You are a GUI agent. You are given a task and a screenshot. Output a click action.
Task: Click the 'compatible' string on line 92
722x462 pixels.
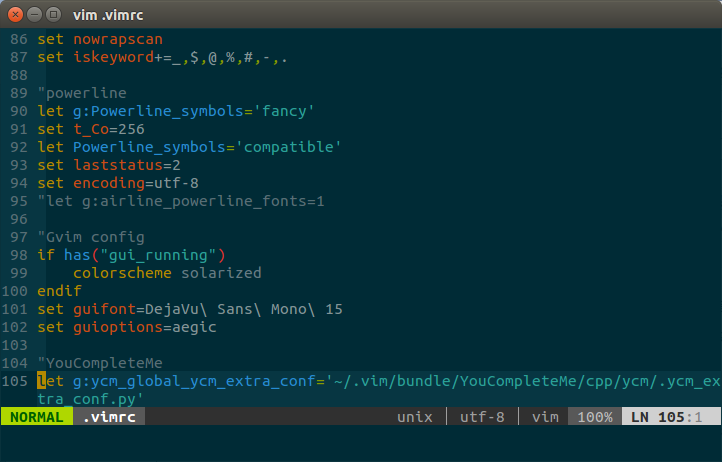pos(289,147)
